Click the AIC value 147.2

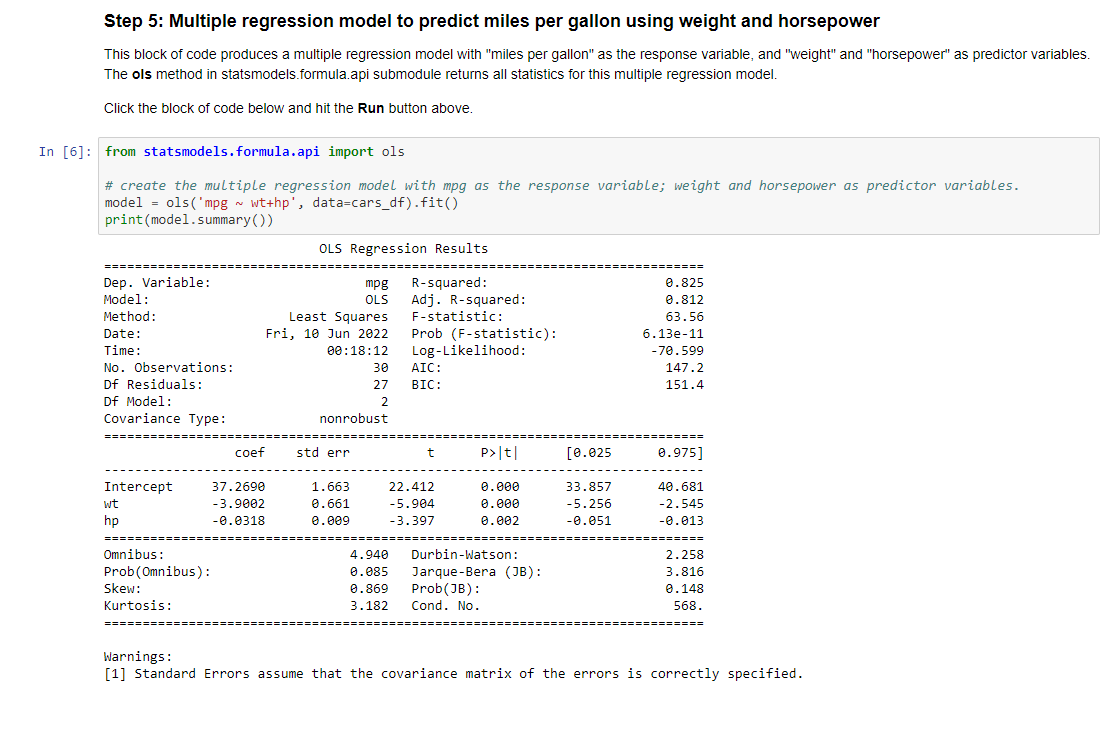[687, 367]
